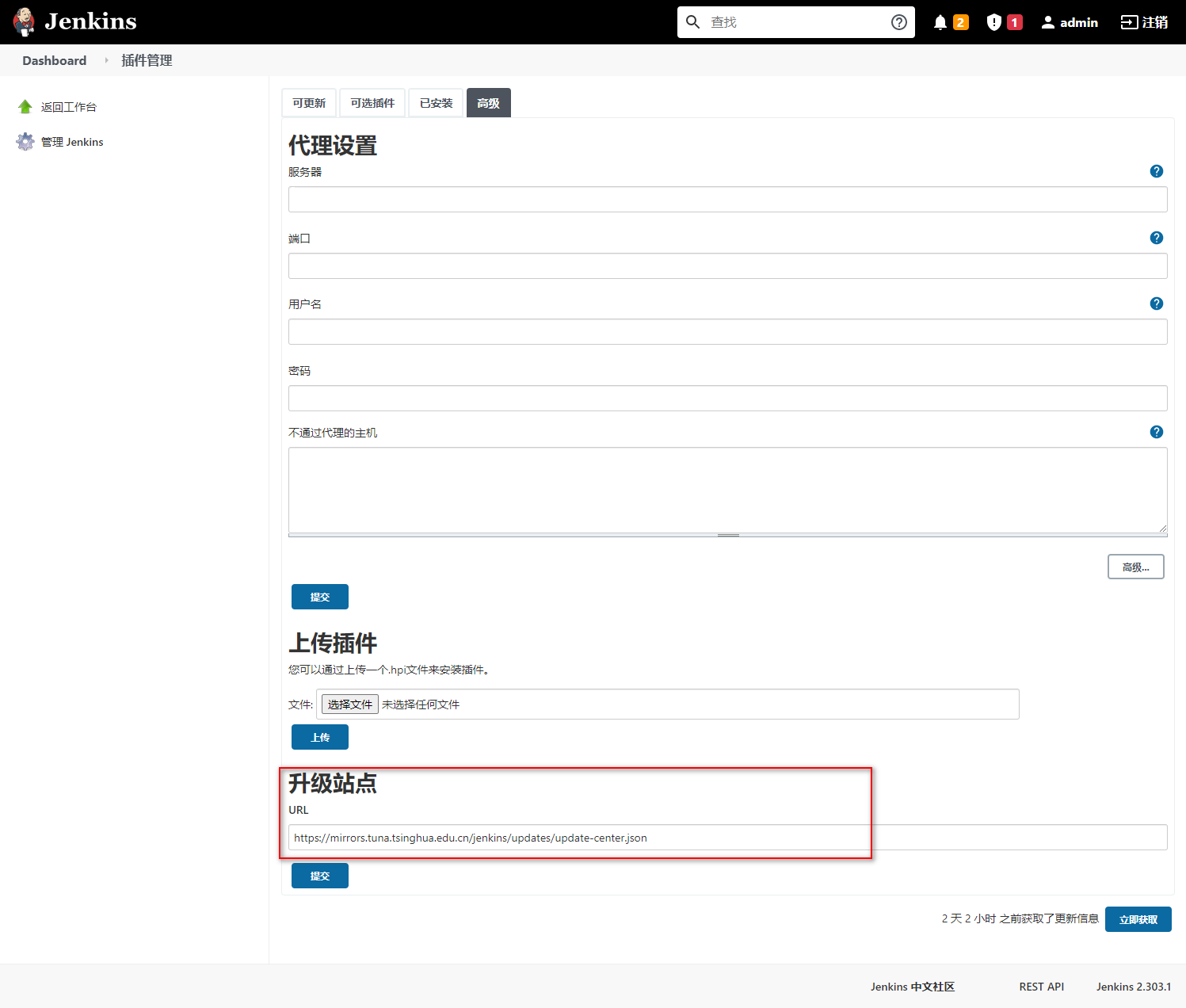The height and width of the screenshot is (1008, 1186).
Task: Show help for 不通过代理的主机 field
Action: point(1157,432)
